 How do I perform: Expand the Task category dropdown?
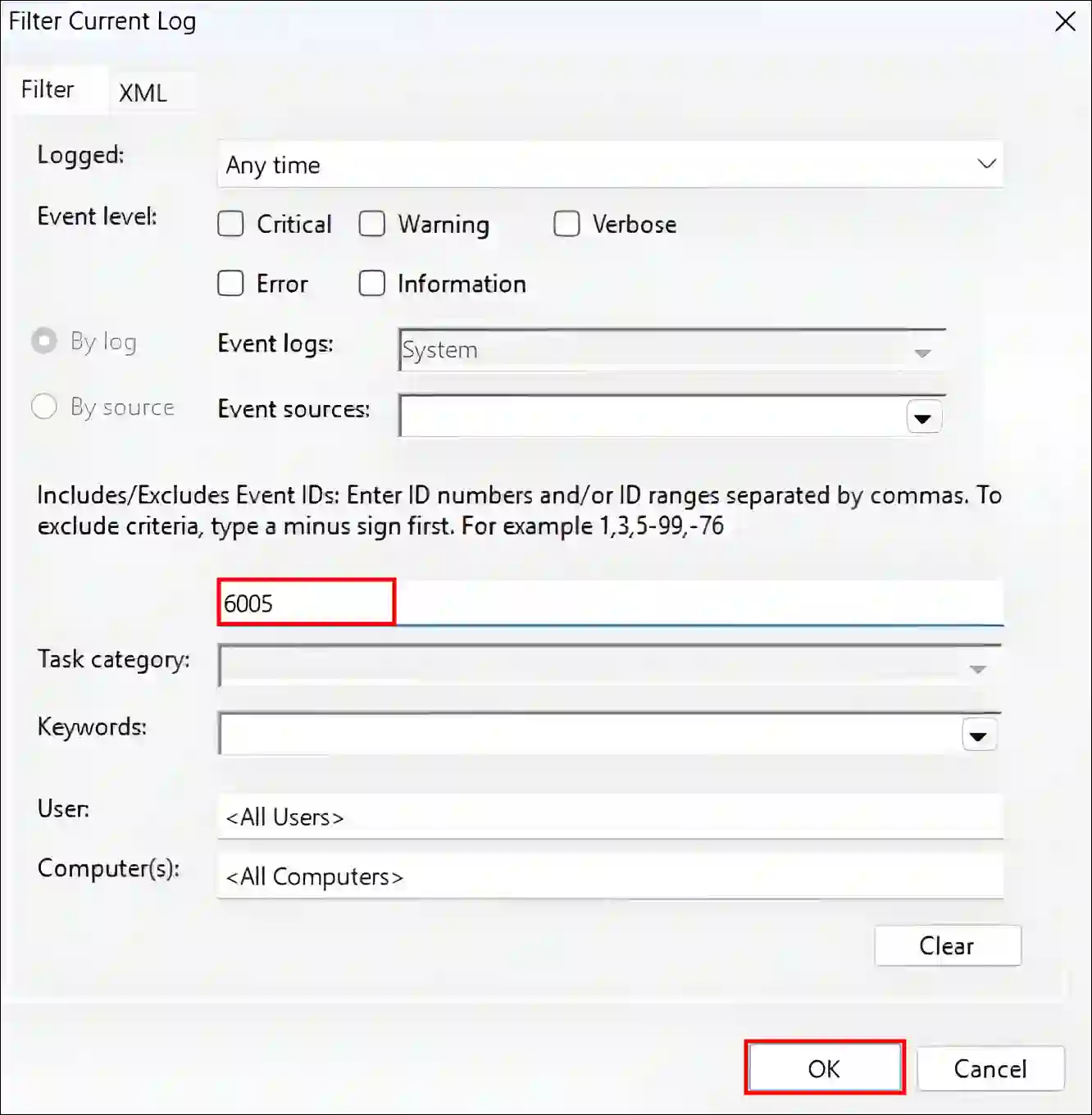977,667
